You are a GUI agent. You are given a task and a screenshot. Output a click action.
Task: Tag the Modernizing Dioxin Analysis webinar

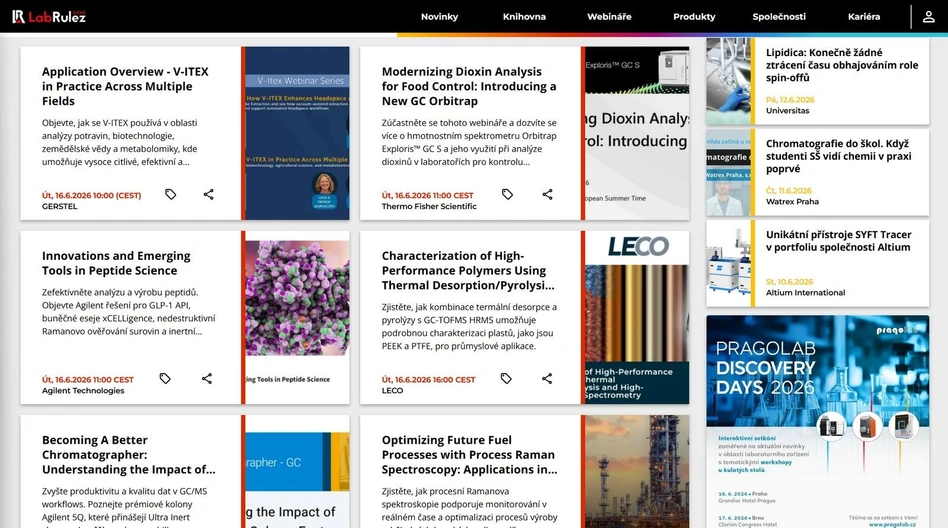507,194
